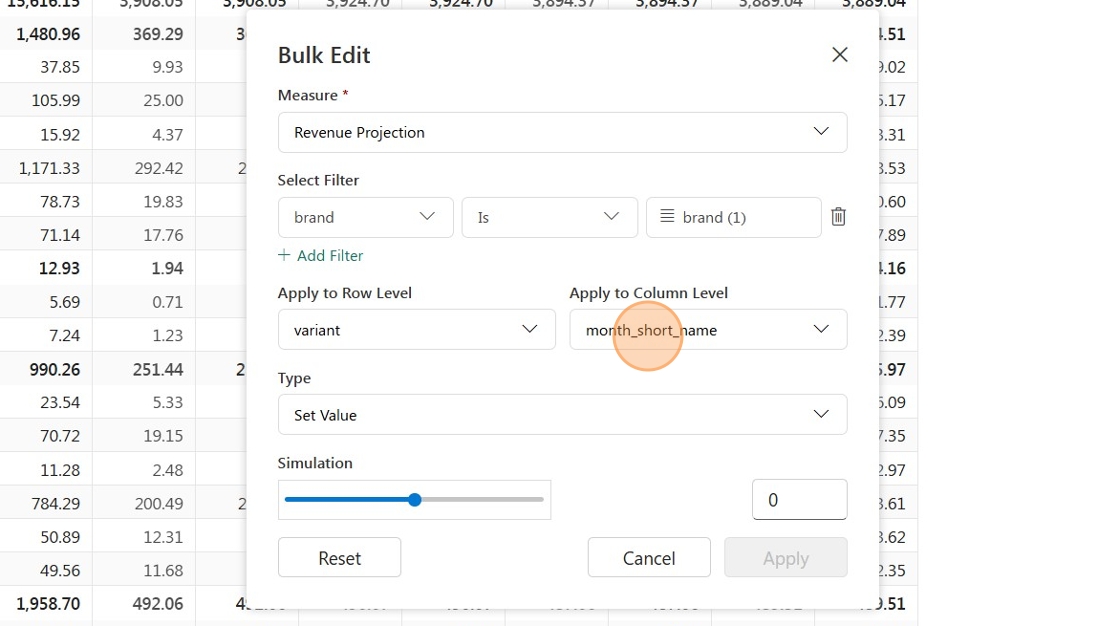1120x626 pixels.
Task: Delete the brand filter with trash icon
Action: [839, 217]
